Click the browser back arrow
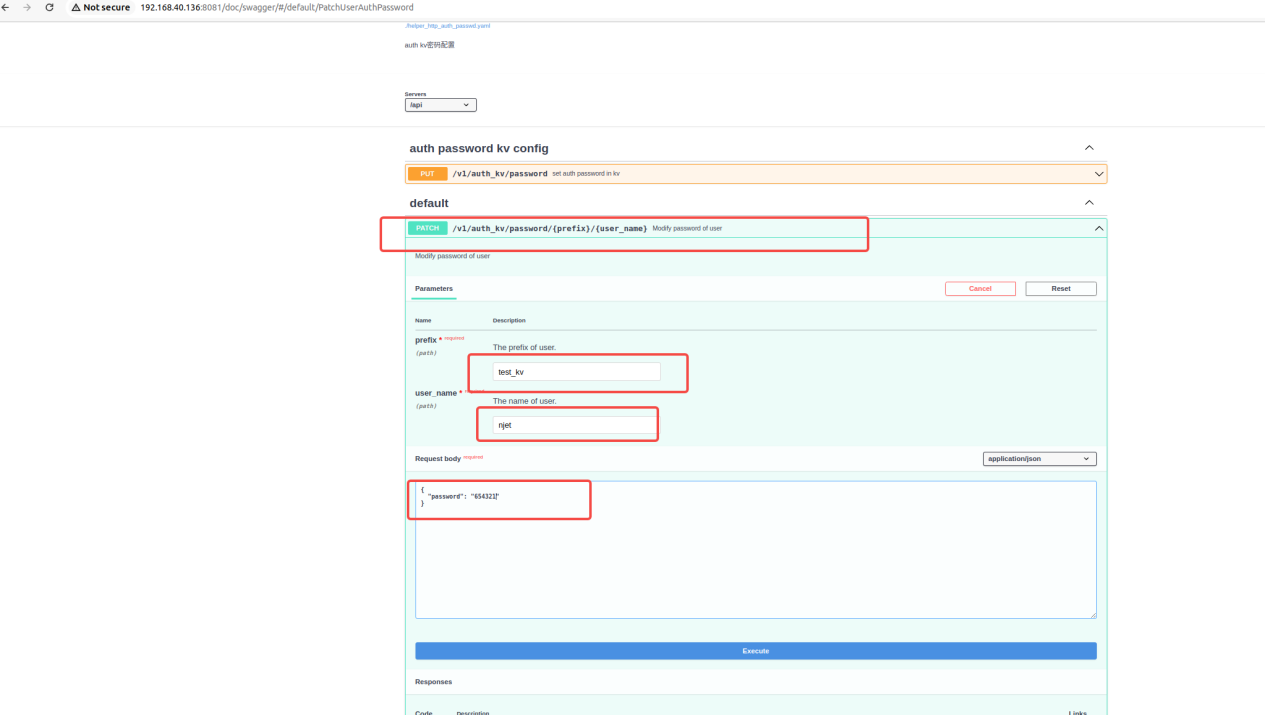Image resolution: width=1265 pixels, height=715 pixels. coord(5,7)
